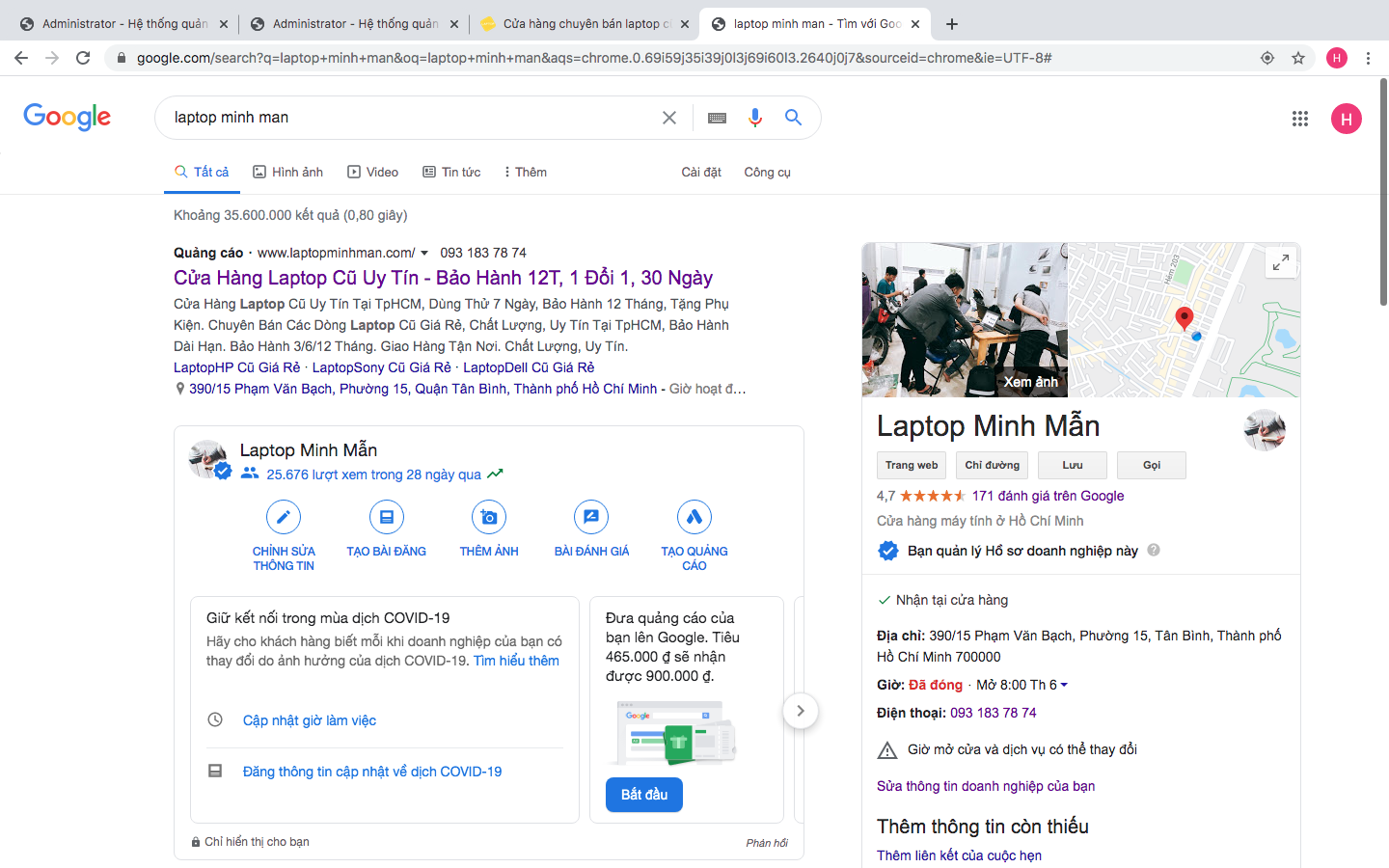The width and height of the screenshot is (1389, 868).
Task: Click Tìm hiểu thêm link
Action: [x=516, y=661]
